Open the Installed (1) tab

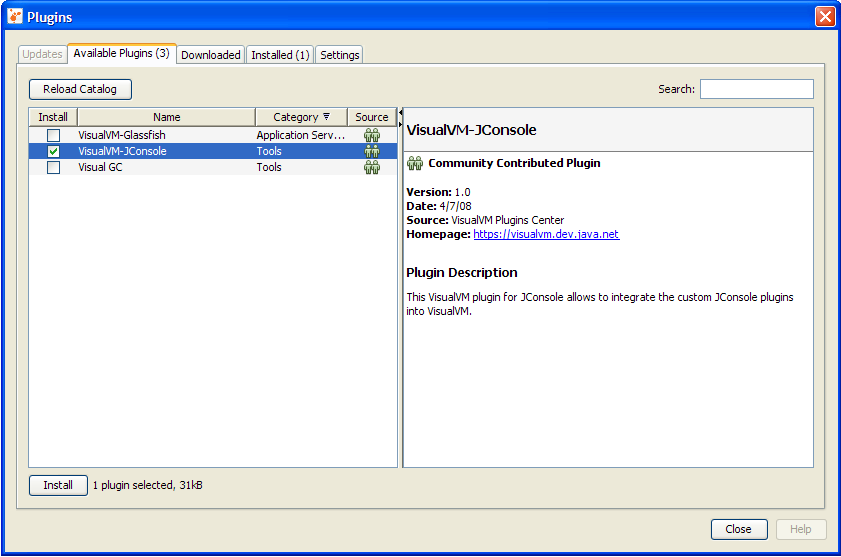[x=280, y=55]
